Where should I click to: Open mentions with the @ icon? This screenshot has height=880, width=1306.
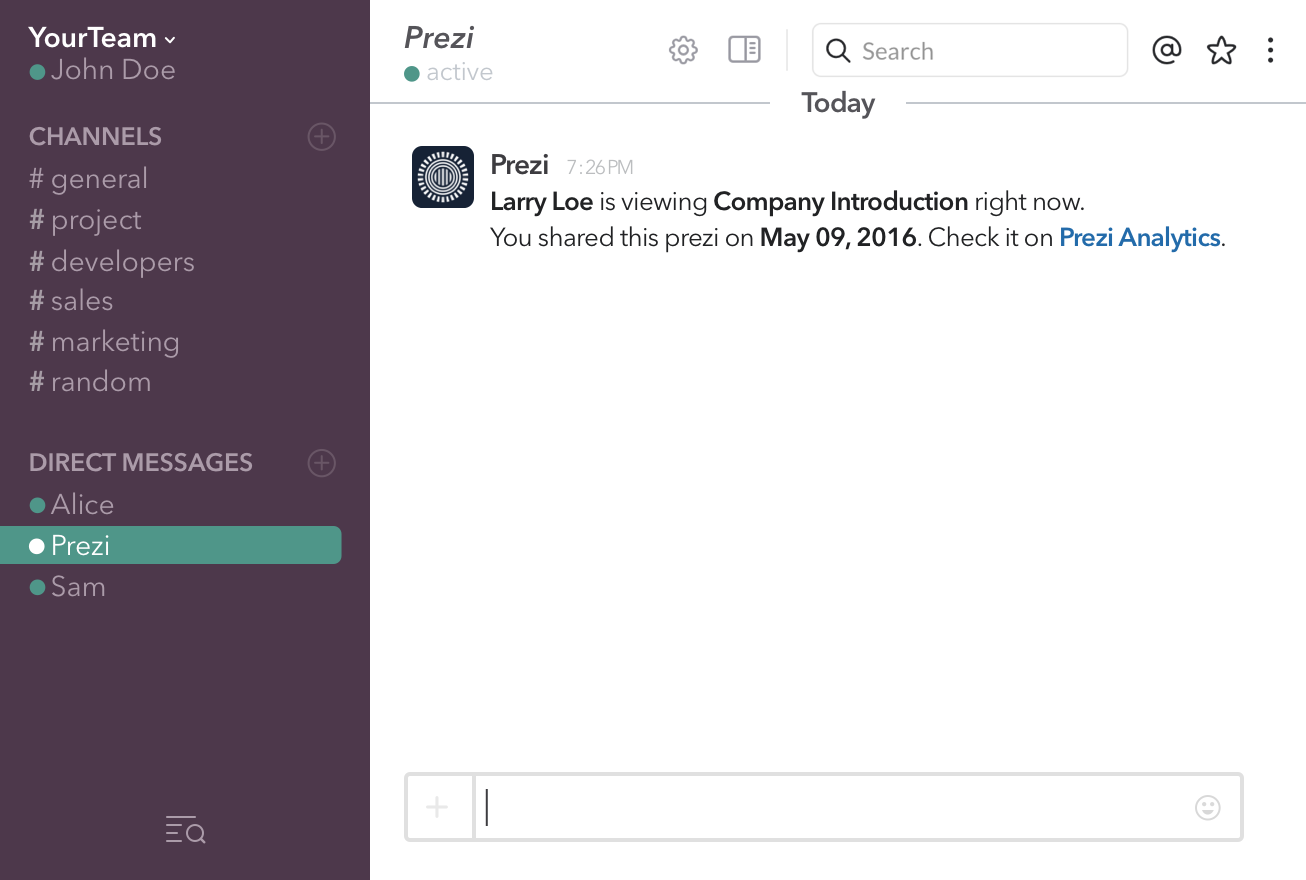click(x=1167, y=50)
